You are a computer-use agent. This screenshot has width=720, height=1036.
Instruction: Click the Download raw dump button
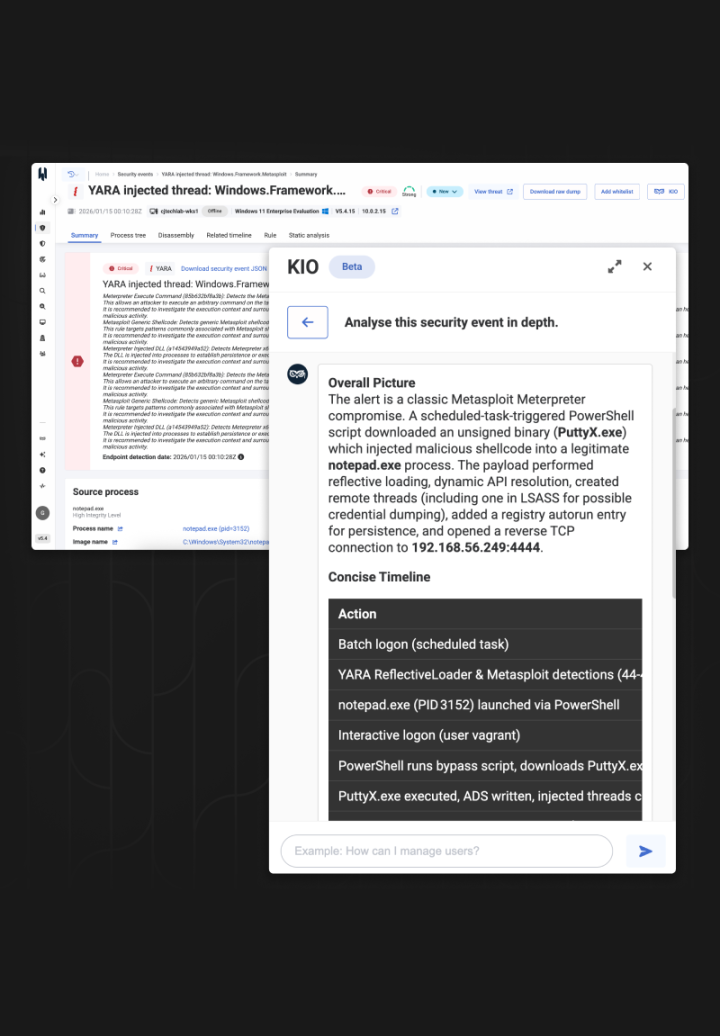coord(555,191)
